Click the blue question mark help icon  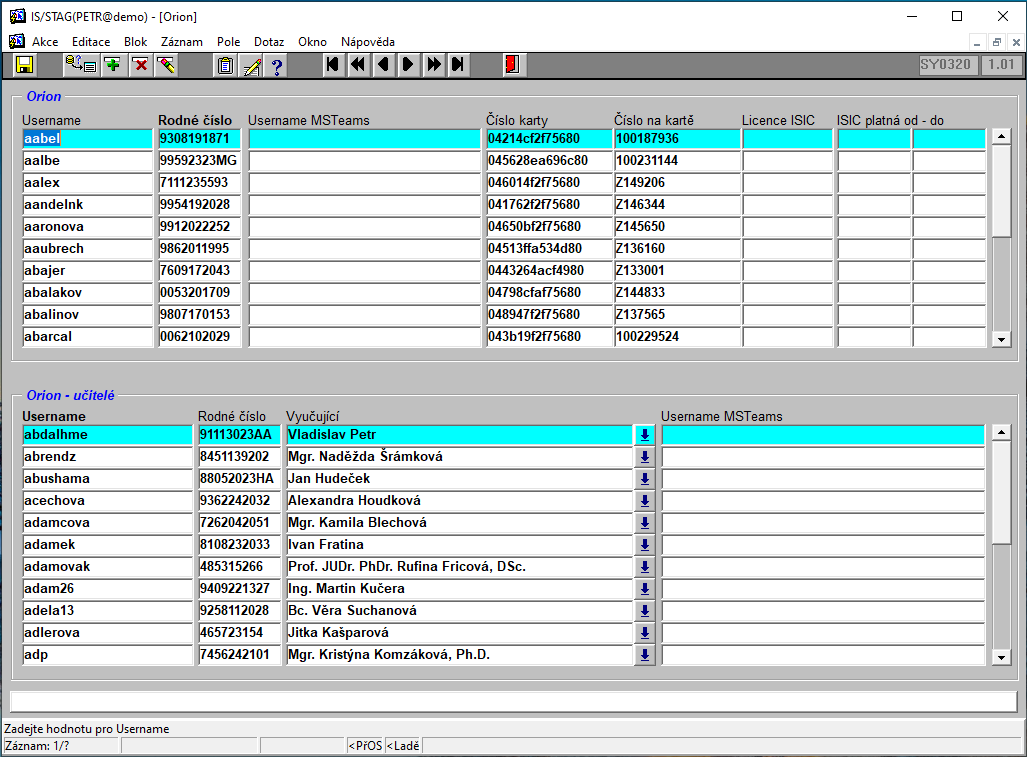277,65
